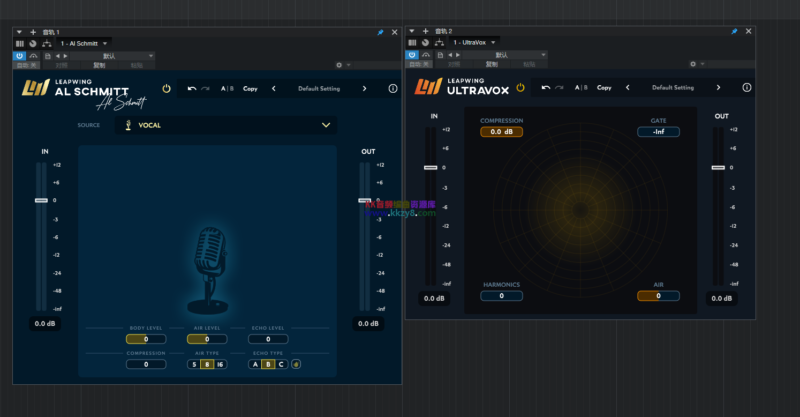The height and width of the screenshot is (417, 800).
Task: Pin the UltraVox plugin window
Action: [734, 31]
